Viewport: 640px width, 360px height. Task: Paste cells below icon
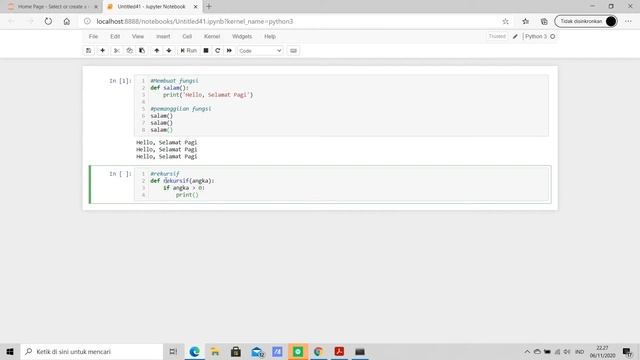[x=142, y=51]
